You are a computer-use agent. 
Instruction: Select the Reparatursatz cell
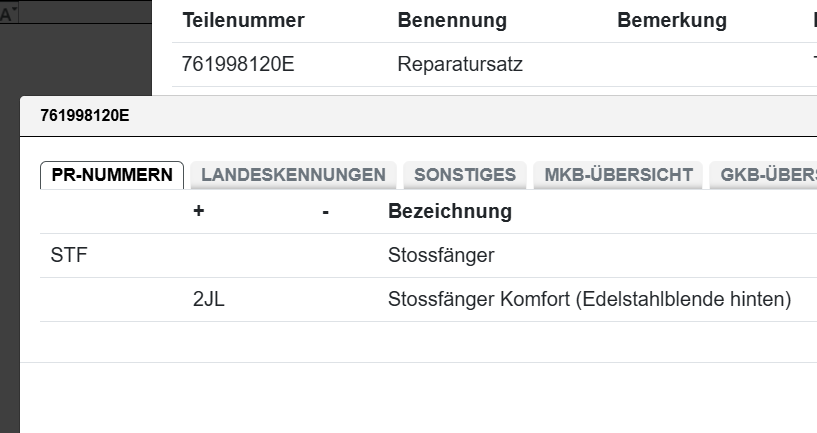(x=460, y=65)
